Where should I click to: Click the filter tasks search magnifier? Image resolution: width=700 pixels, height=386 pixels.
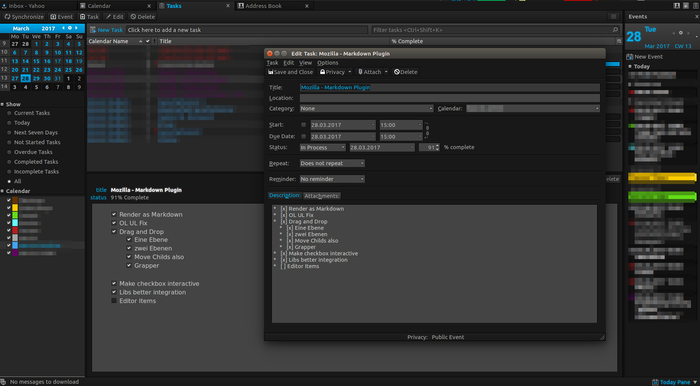pos(616,30)
